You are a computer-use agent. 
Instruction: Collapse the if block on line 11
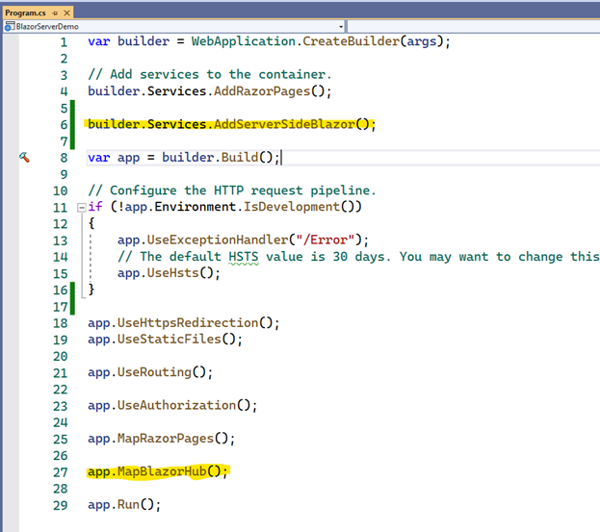coord(81,207)
